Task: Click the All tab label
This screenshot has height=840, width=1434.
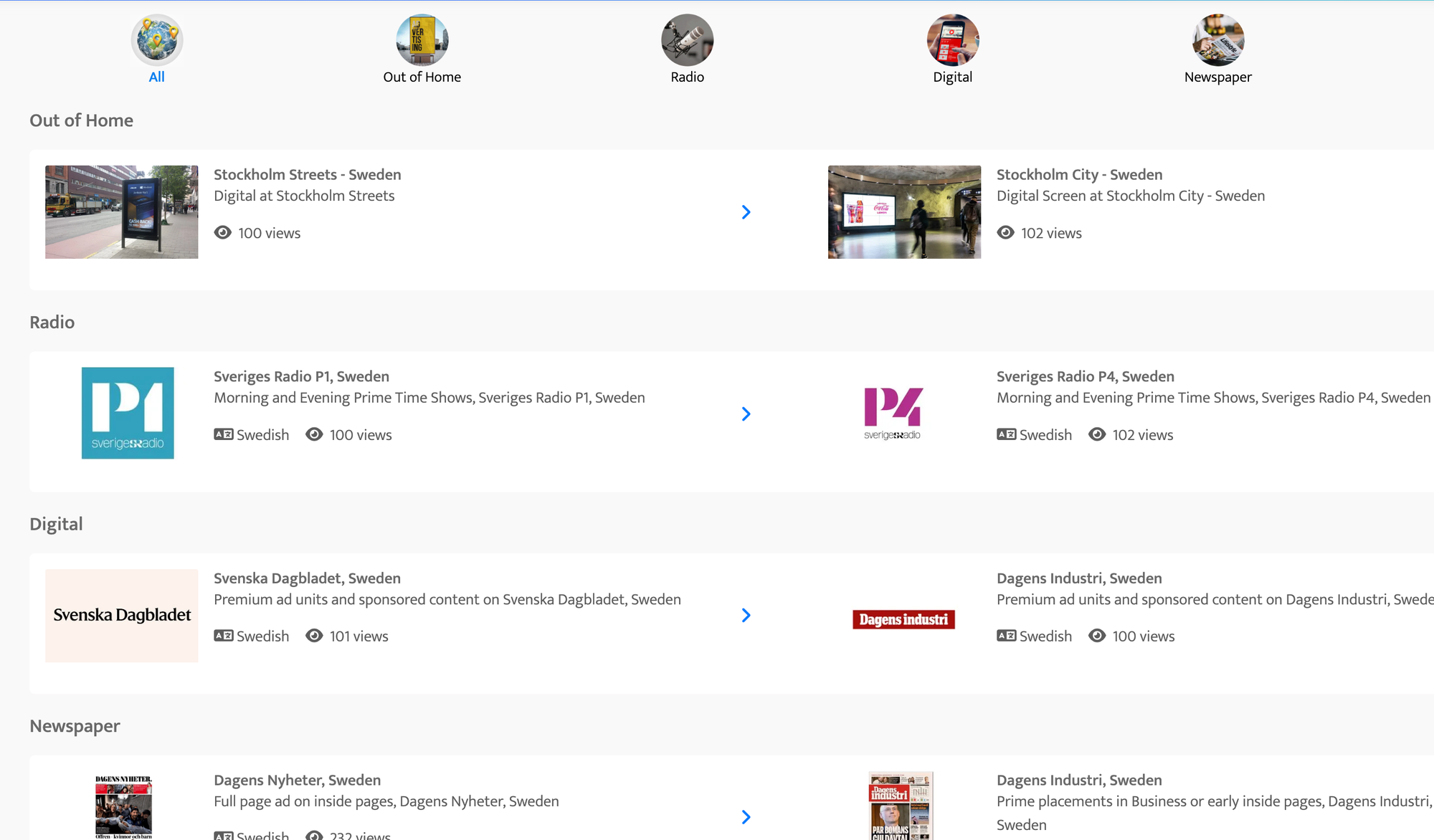Action: coord(157,77)
